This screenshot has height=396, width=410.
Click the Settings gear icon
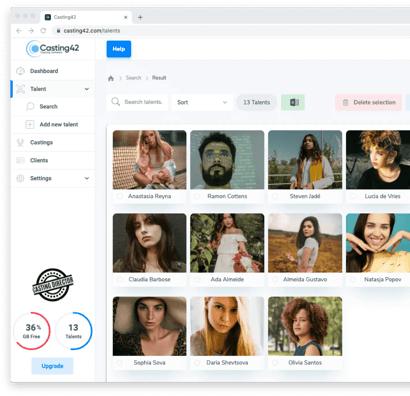(x=20, y=178)
